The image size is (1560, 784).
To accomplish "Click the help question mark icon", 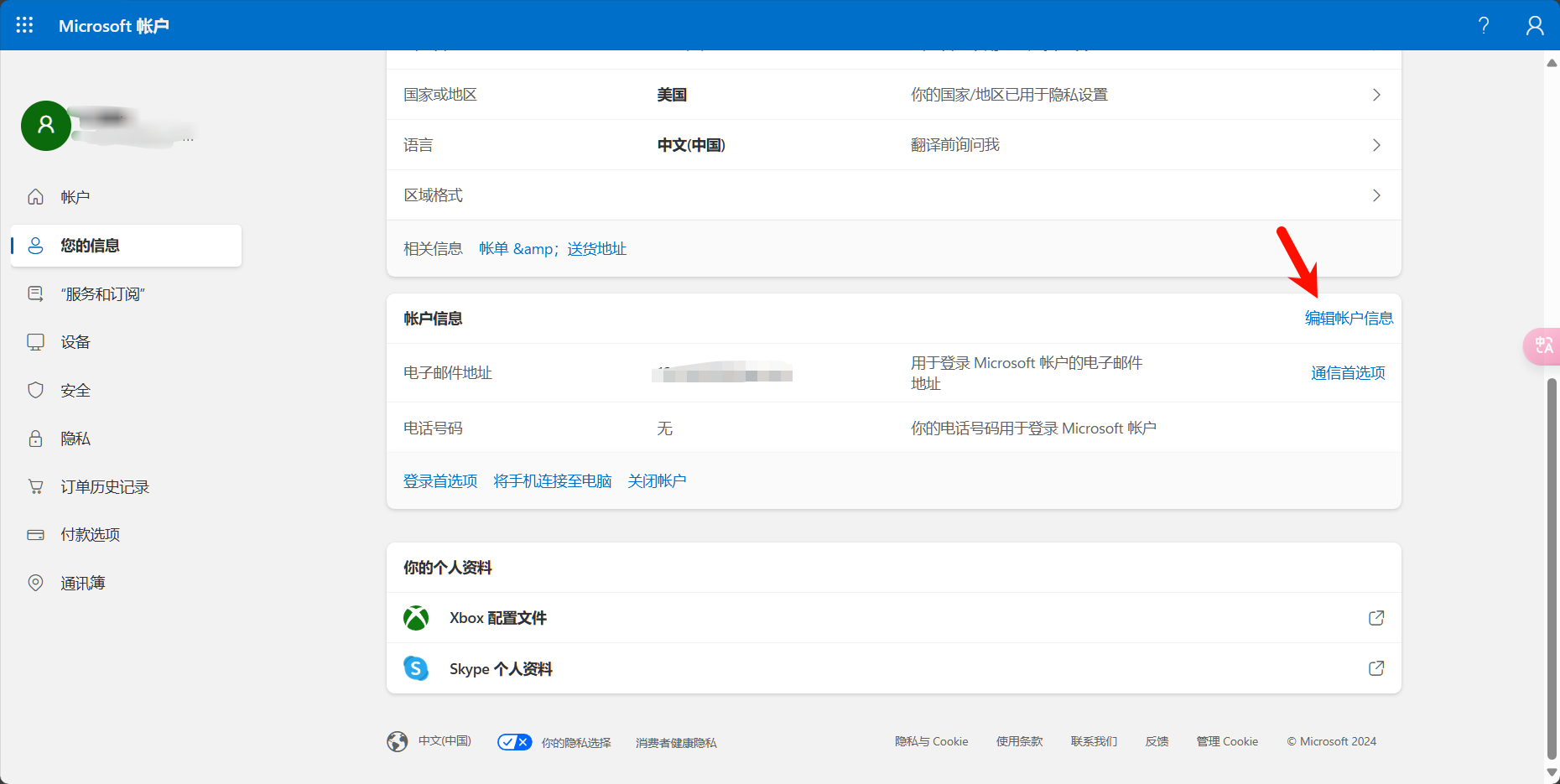I will (1484, 25).
